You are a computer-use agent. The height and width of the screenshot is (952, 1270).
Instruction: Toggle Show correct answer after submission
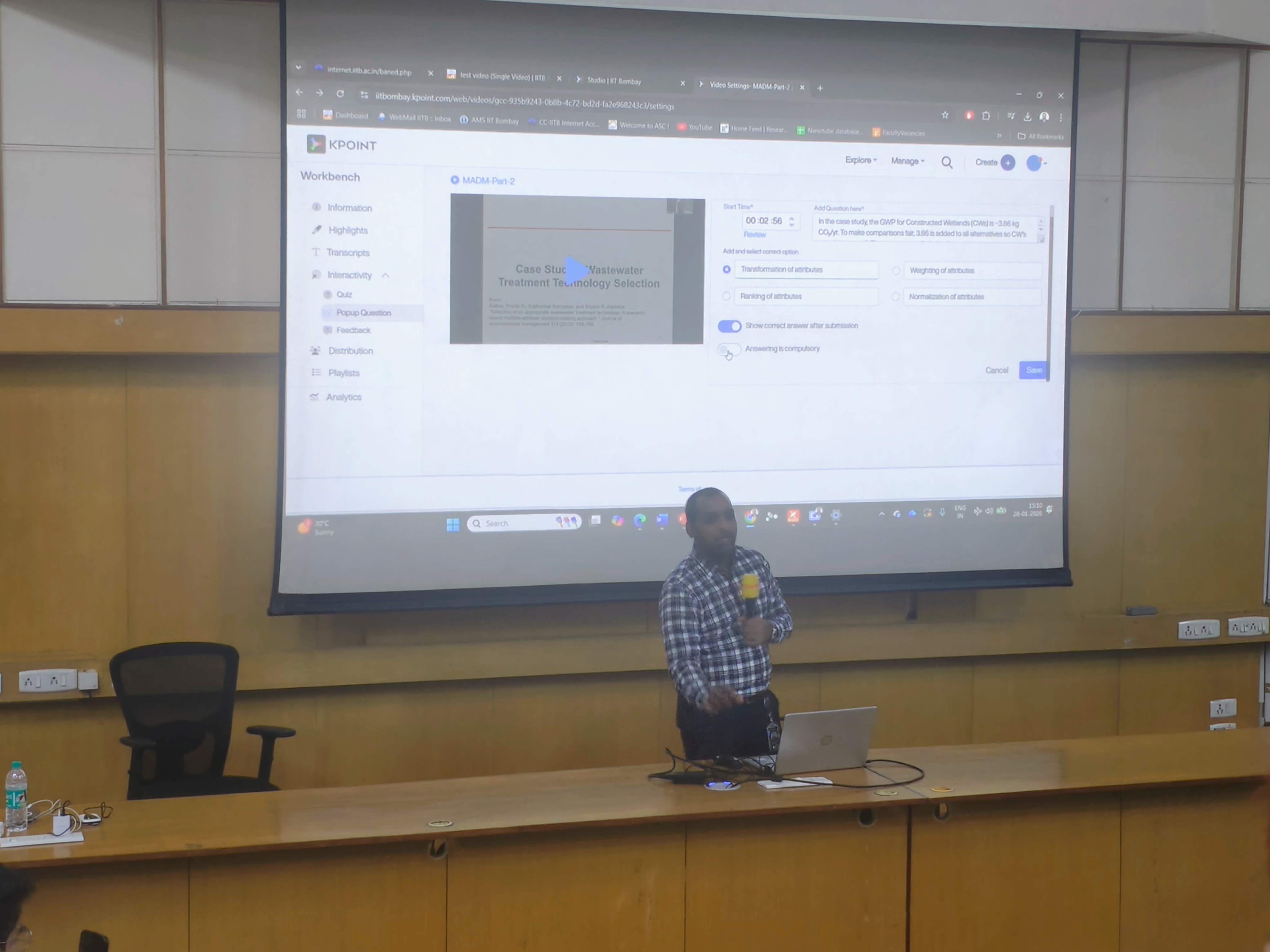tap(730, 326)
